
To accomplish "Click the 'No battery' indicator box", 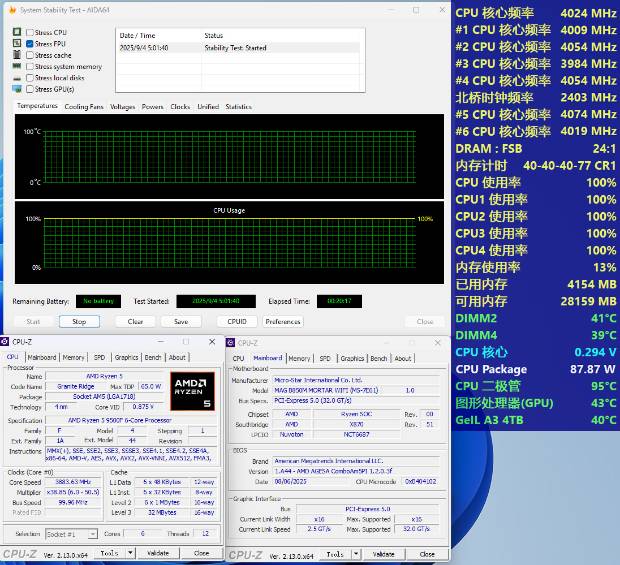I will [x=98, y=301].
